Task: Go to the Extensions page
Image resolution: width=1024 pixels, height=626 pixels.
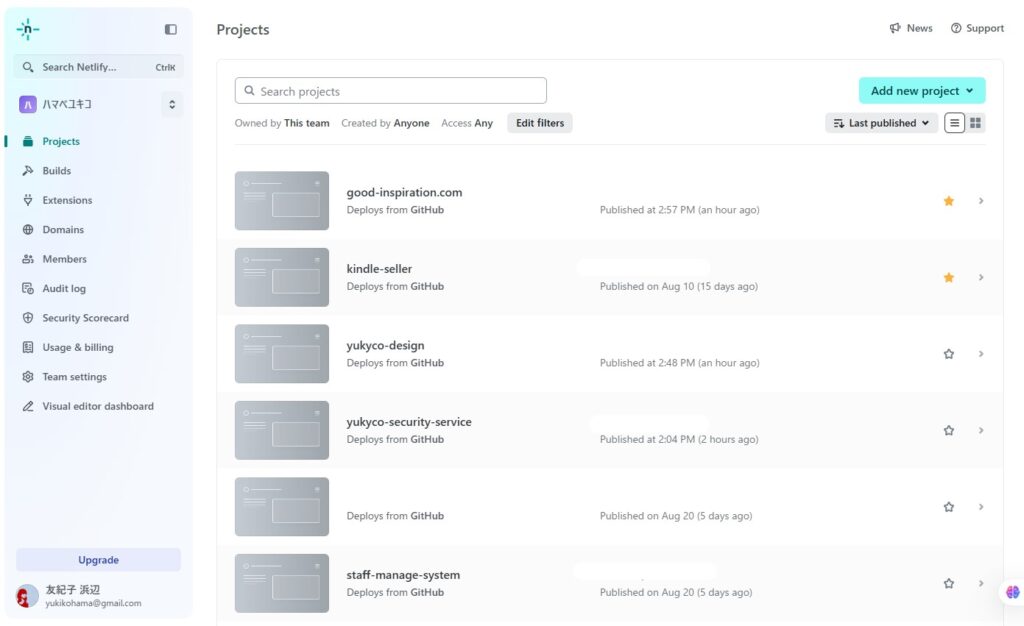Action: pyautogui.click(x=67, y=200)
